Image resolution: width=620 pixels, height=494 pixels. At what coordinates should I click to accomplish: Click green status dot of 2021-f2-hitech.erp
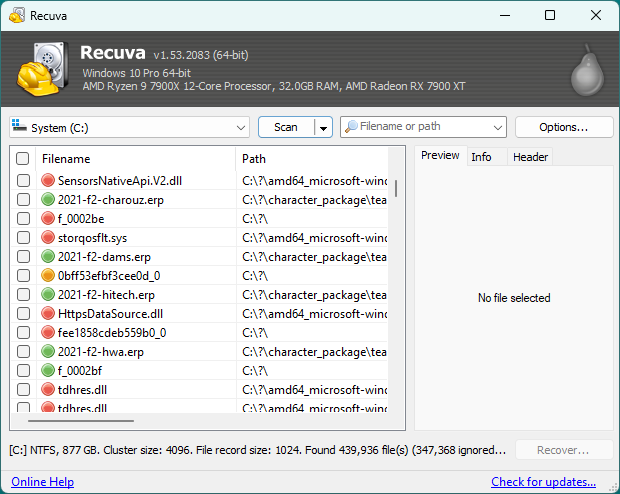tap(48, 294)
